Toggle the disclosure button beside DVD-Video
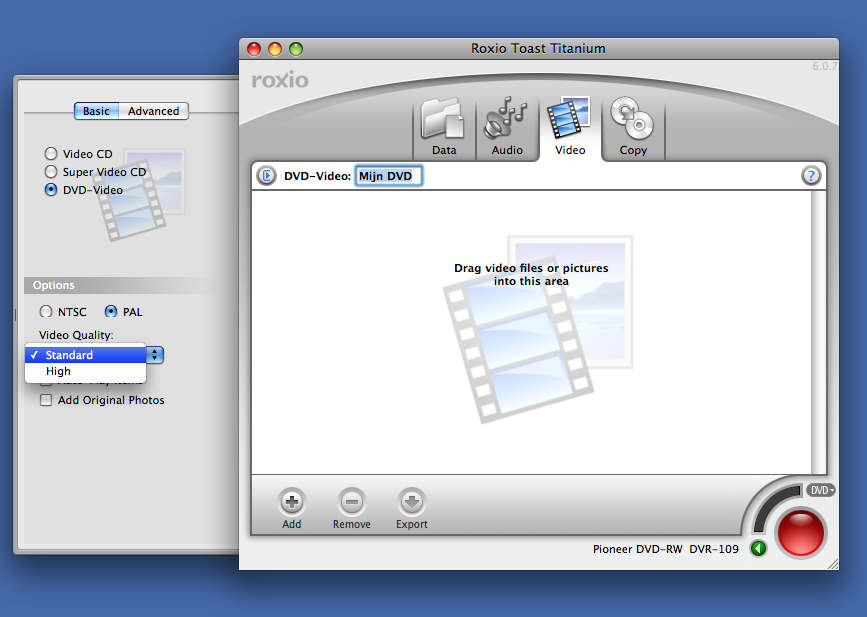Viewport: 867px width, 617px height. pos(266,176)
